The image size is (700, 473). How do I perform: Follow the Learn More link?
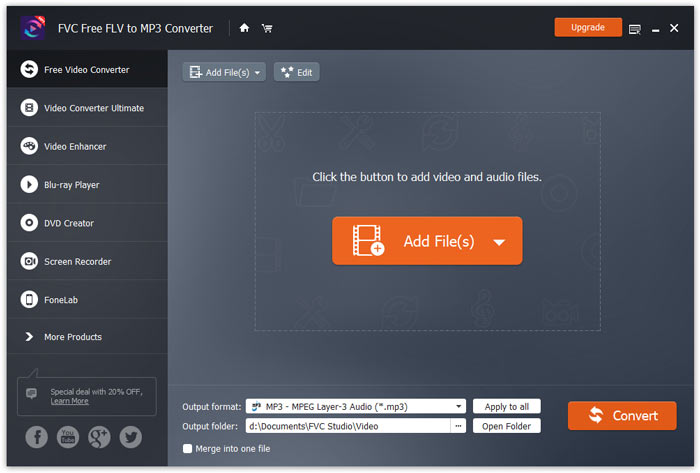(70, 401)
